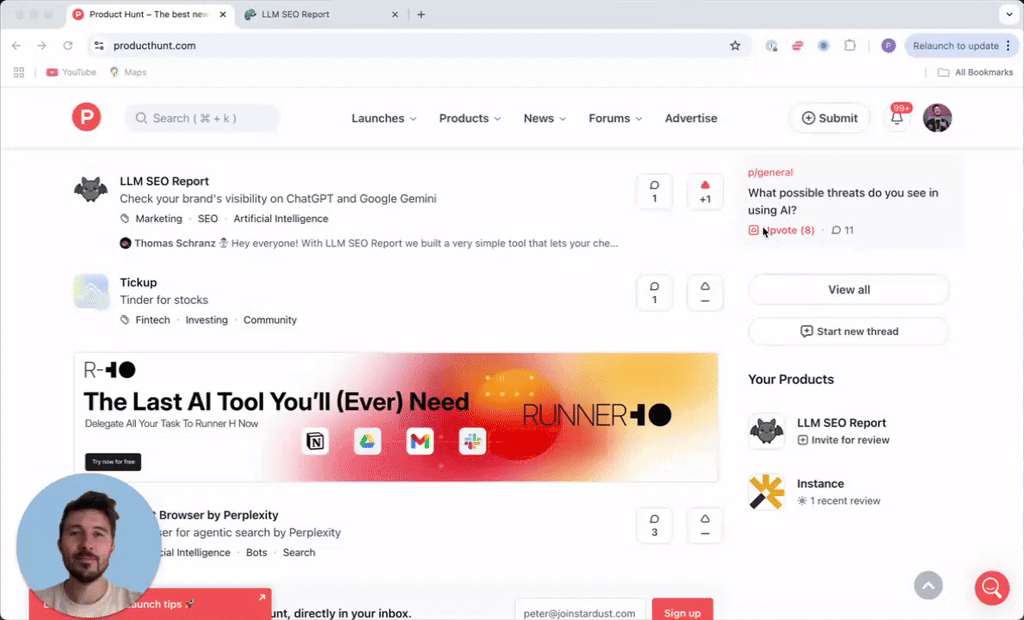Open the red chat search bubble
Viewport: 1024px width, 620px height.
pyautogui.click(x=991, y=587)
